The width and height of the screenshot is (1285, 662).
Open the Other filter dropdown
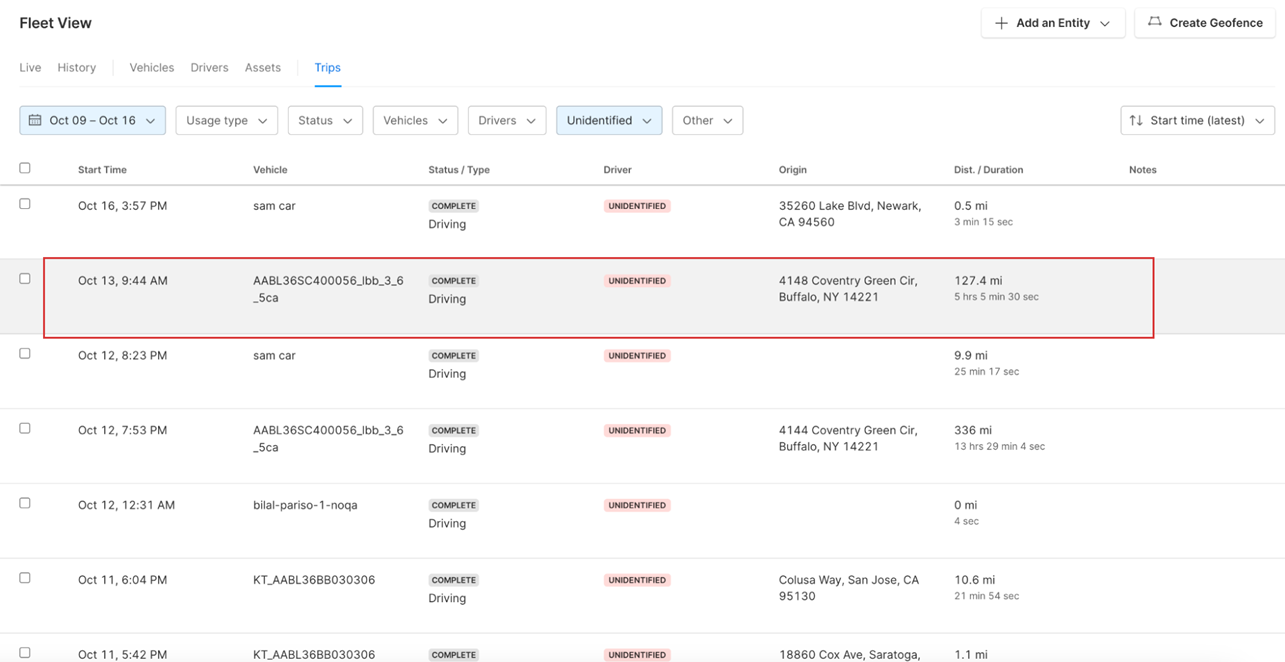pyautogui.click(x=707, y=120)
